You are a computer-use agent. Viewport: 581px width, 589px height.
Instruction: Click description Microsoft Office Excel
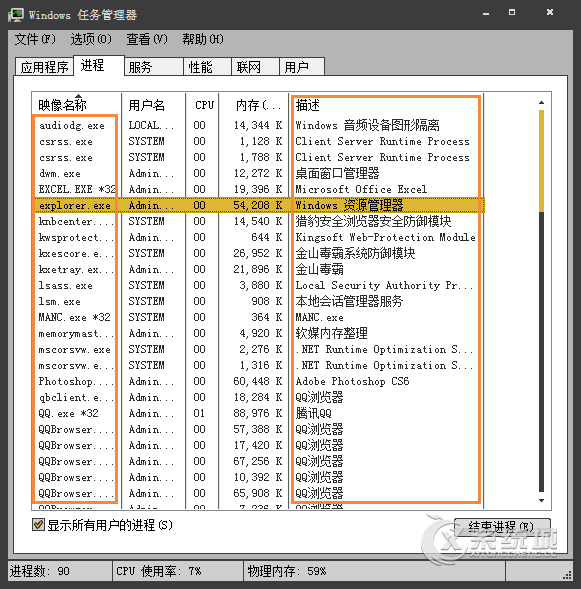click(x=361, y=189)
